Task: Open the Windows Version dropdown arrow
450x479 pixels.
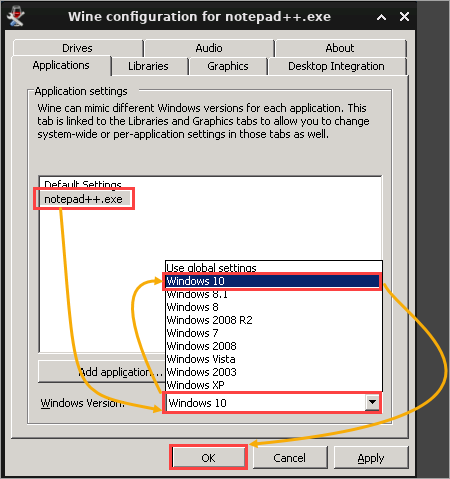Action: pyautogui.click(x=372, y=403)
